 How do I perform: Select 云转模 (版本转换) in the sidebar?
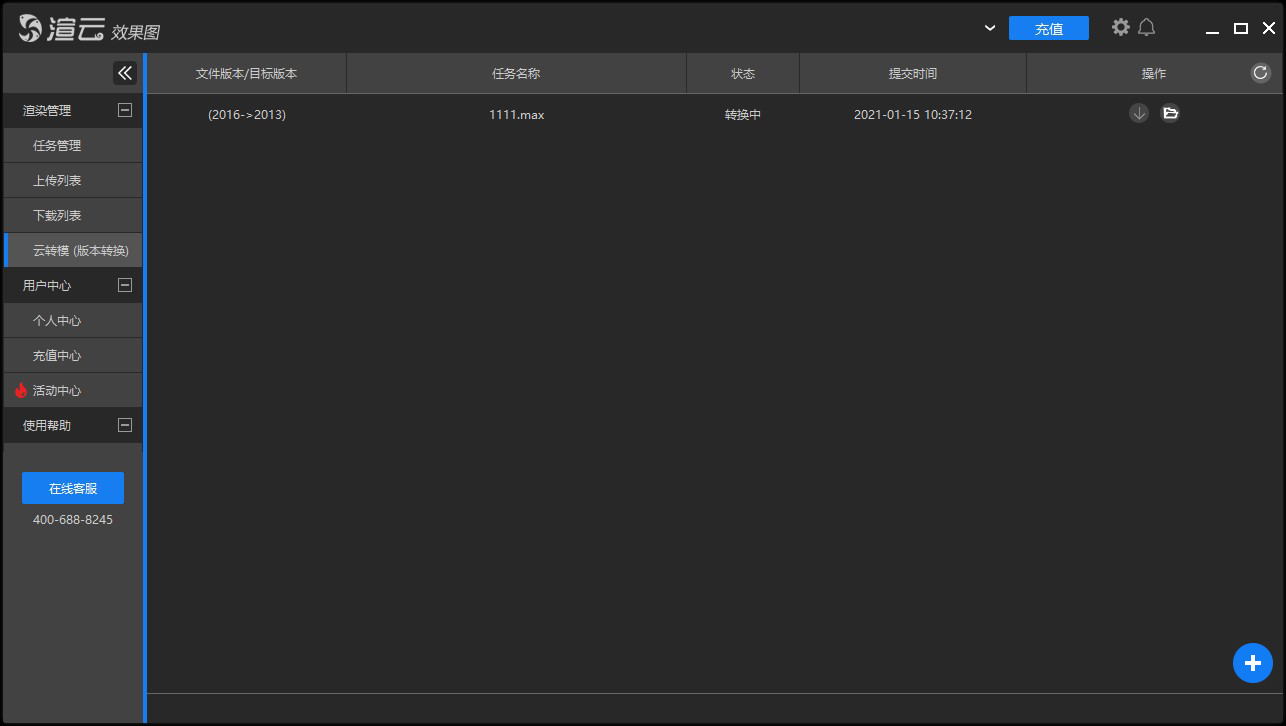(x=72, y=250)
